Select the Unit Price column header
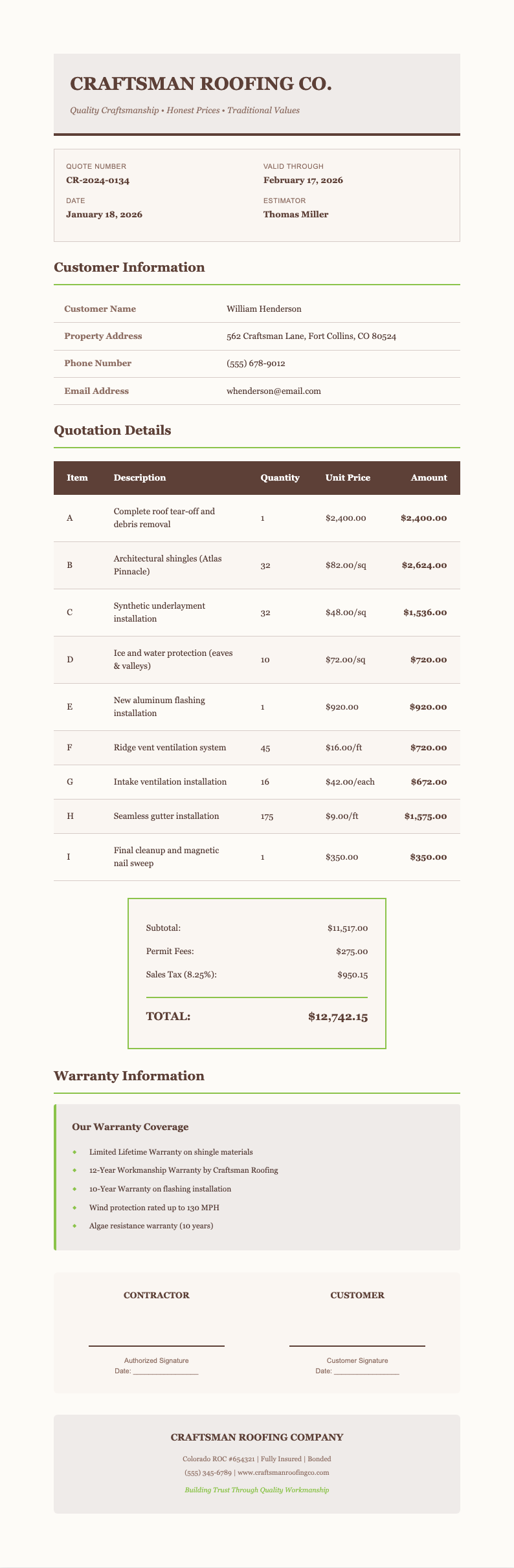The width and height of the screenshot is (514, 1568). tap(348, 478)
